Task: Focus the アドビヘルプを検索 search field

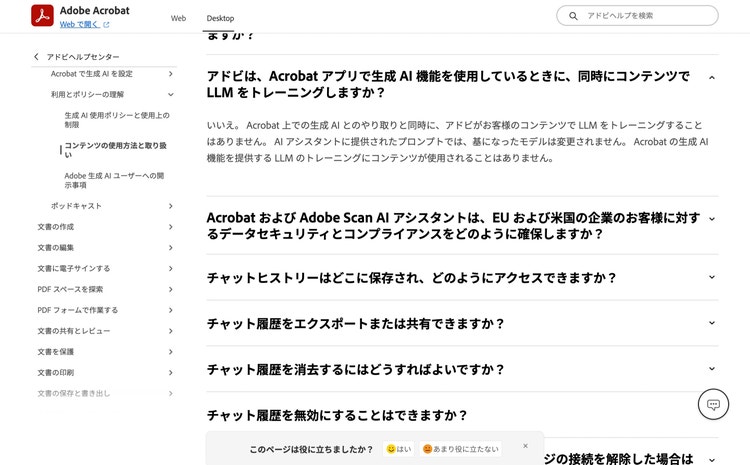Action: (637, 16)
